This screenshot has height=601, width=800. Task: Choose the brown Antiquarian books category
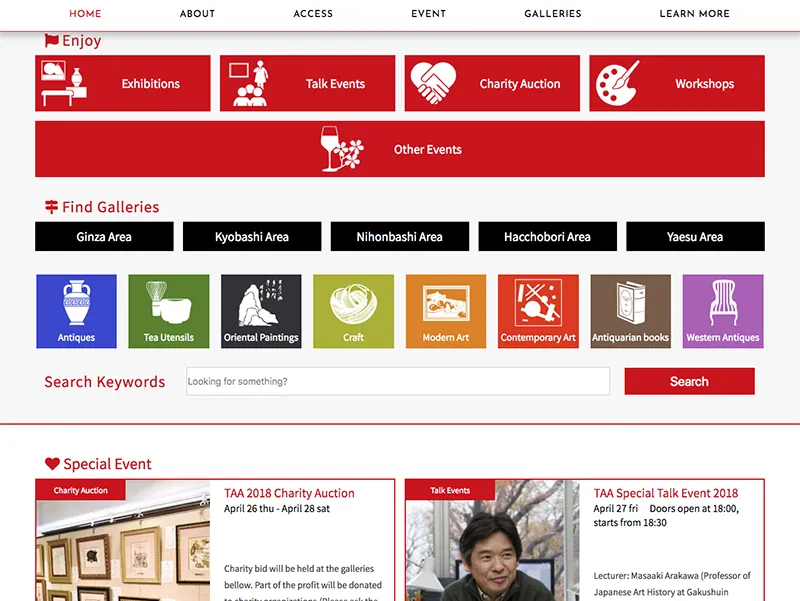tap(631, 311)
